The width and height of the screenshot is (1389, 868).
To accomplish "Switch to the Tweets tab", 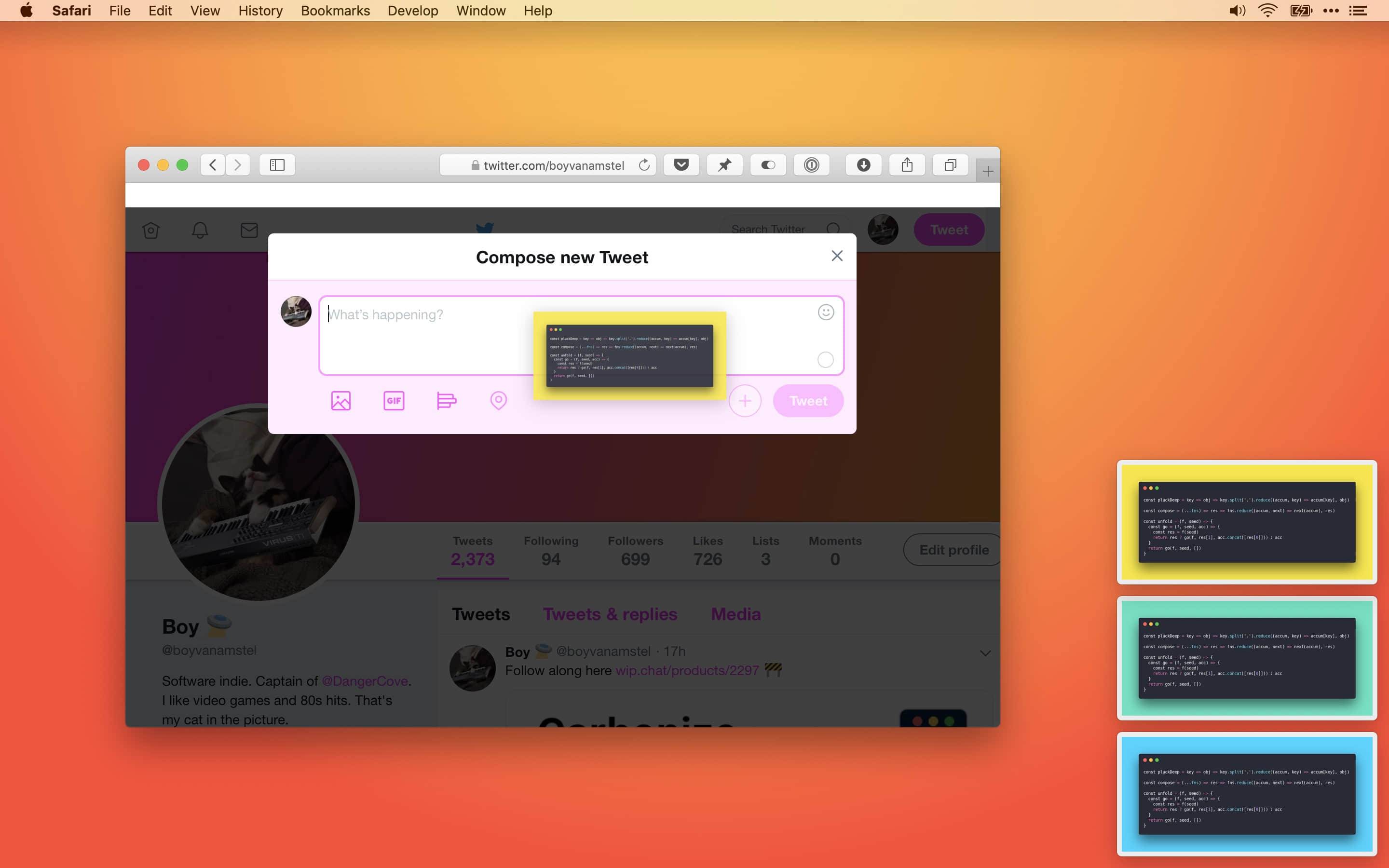I will coord(481,614).
